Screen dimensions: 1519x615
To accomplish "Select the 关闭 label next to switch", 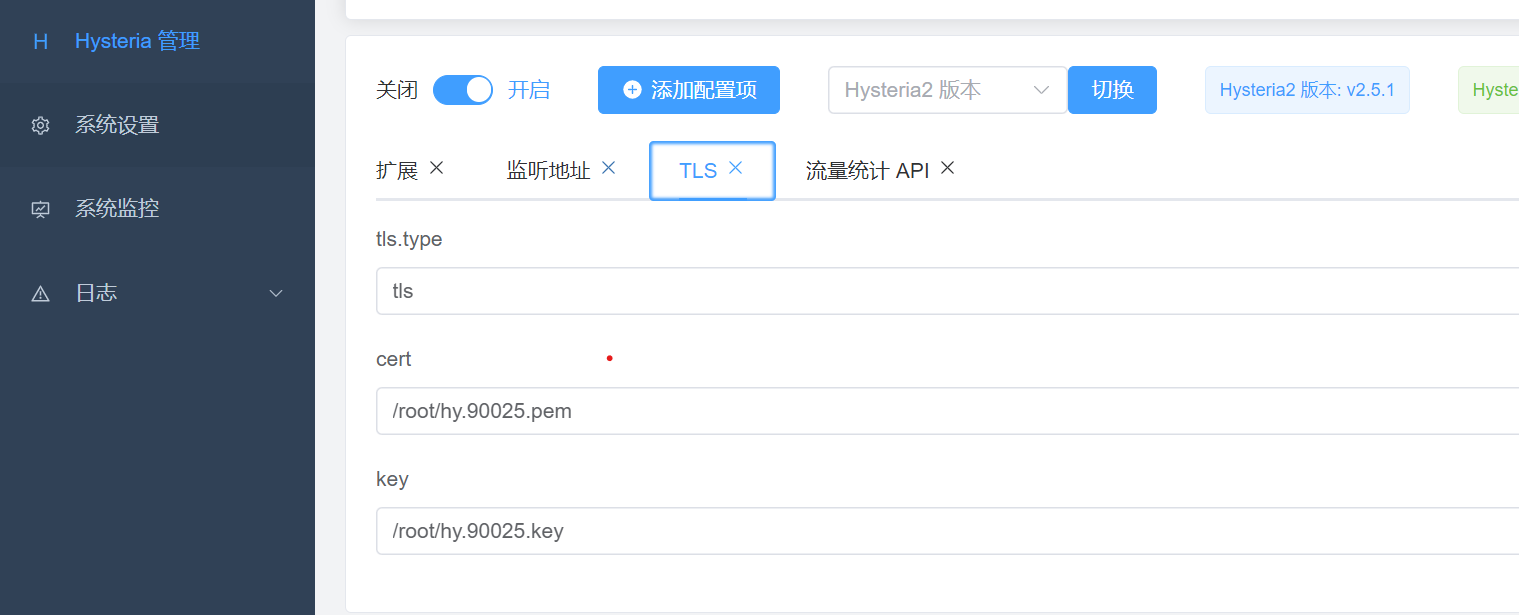I will click(x=397, y=90).
